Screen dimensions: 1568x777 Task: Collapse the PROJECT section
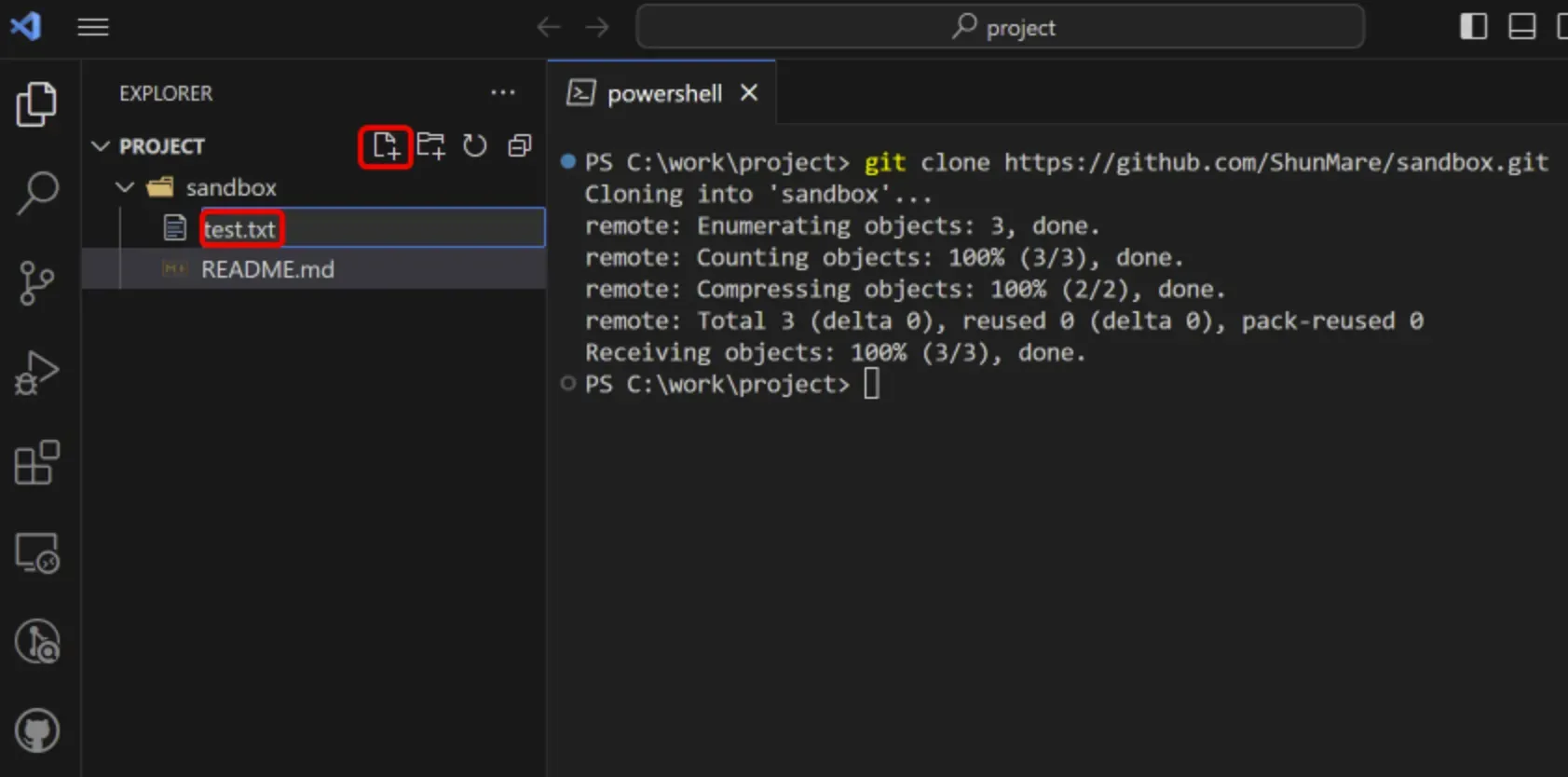click(x=101, y=146)
